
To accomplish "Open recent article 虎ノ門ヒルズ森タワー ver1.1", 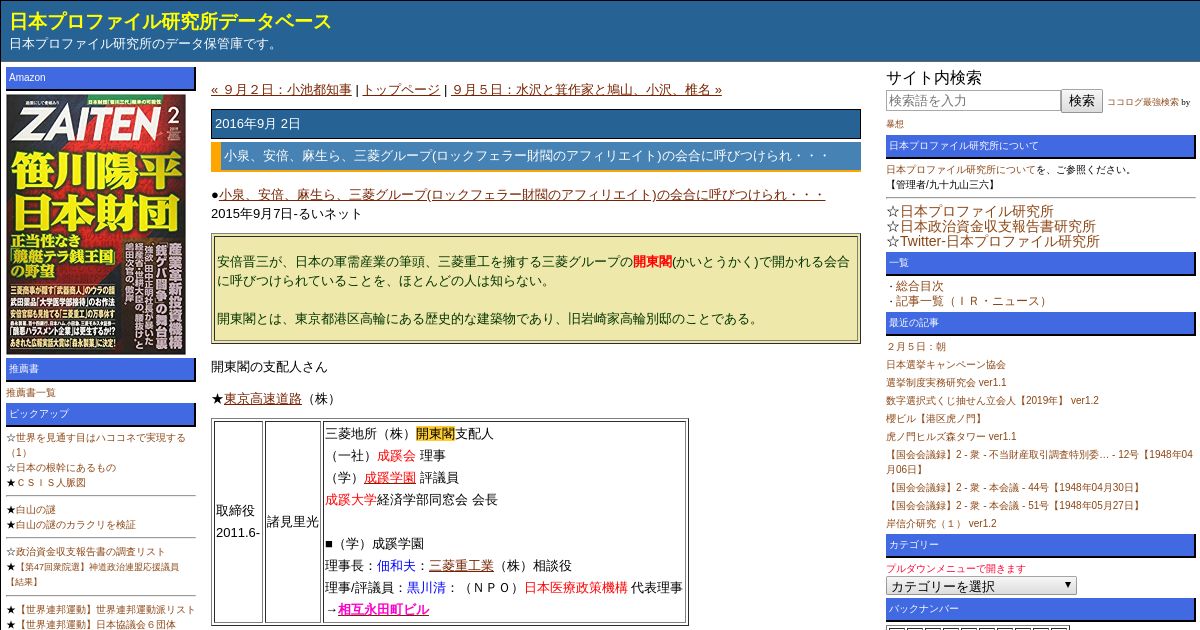I will 951,437.
